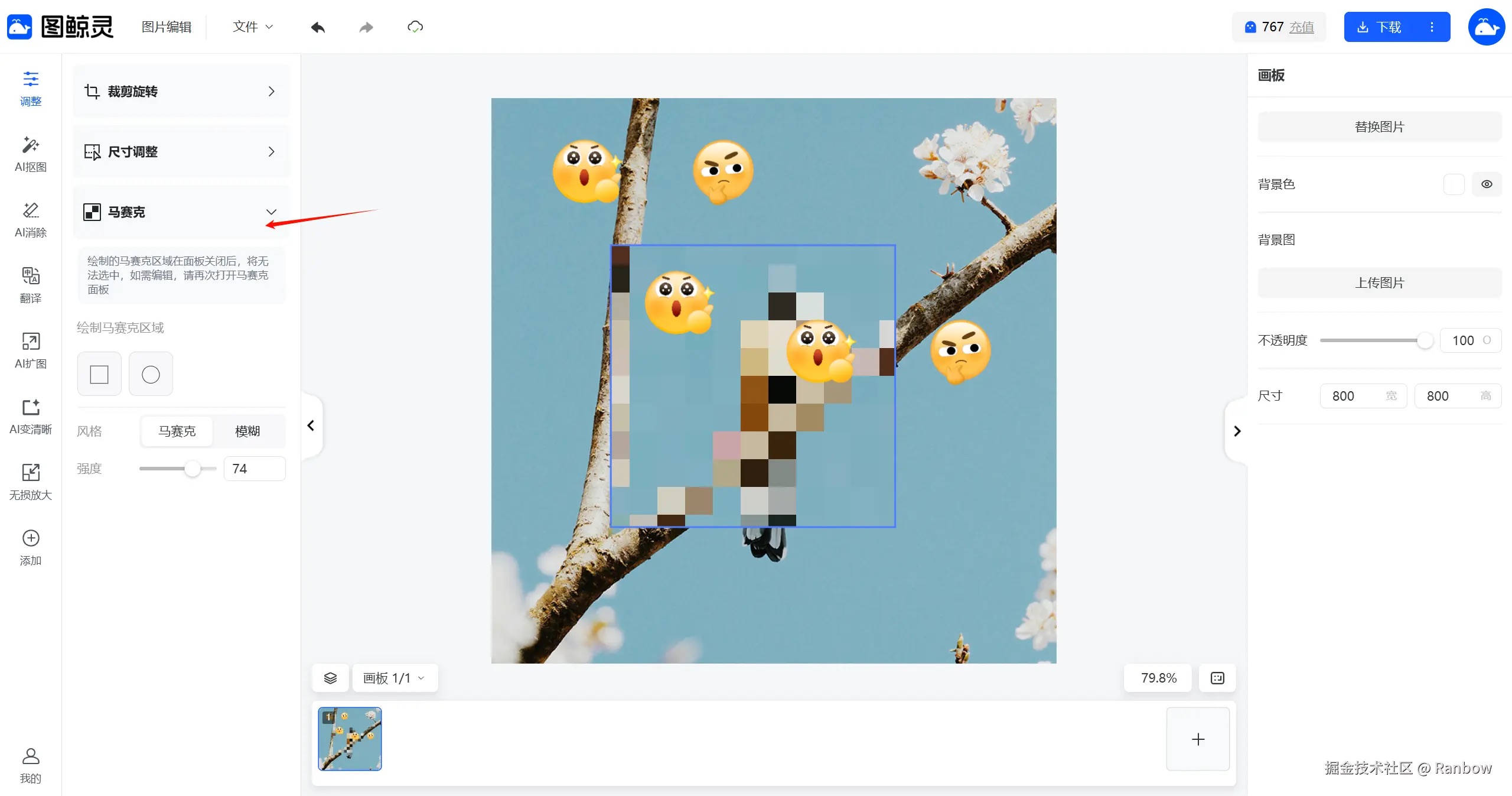Image resolution: width=1512 pixels, height=796 pixels.
Task: Collapse the 马赛克 section
Action: (271, 212)
